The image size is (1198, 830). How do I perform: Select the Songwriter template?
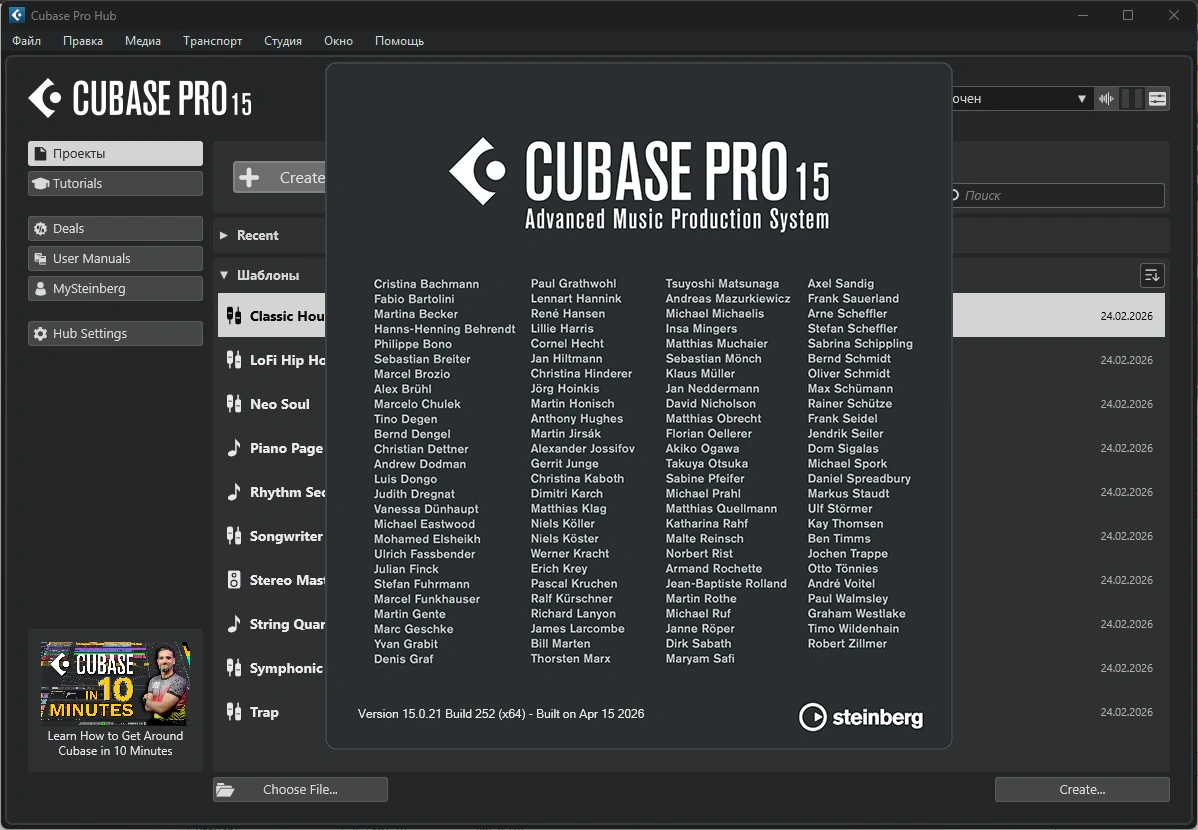(x=691, y=536)
